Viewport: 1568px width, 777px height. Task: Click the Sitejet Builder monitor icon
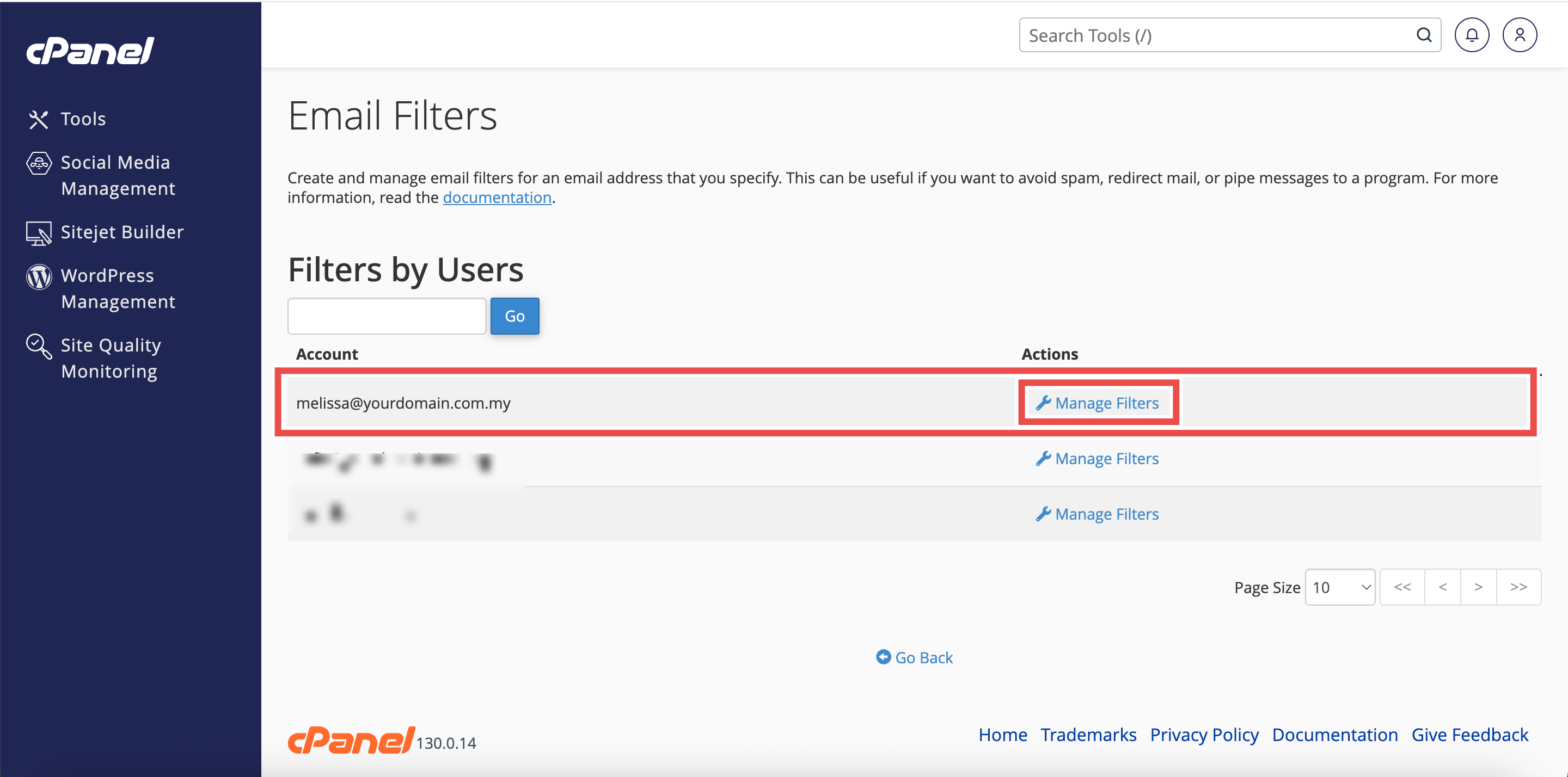(38, 233)
